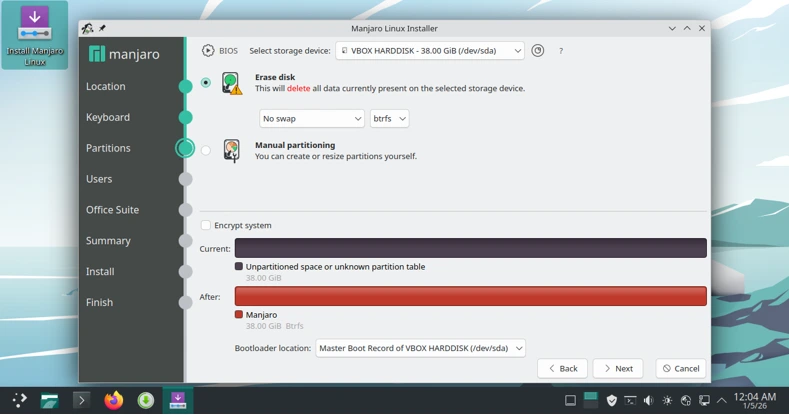Open the storage device dropdown
Screen dimensions: 789x415
pyautogui.click(x=430, y=51)
